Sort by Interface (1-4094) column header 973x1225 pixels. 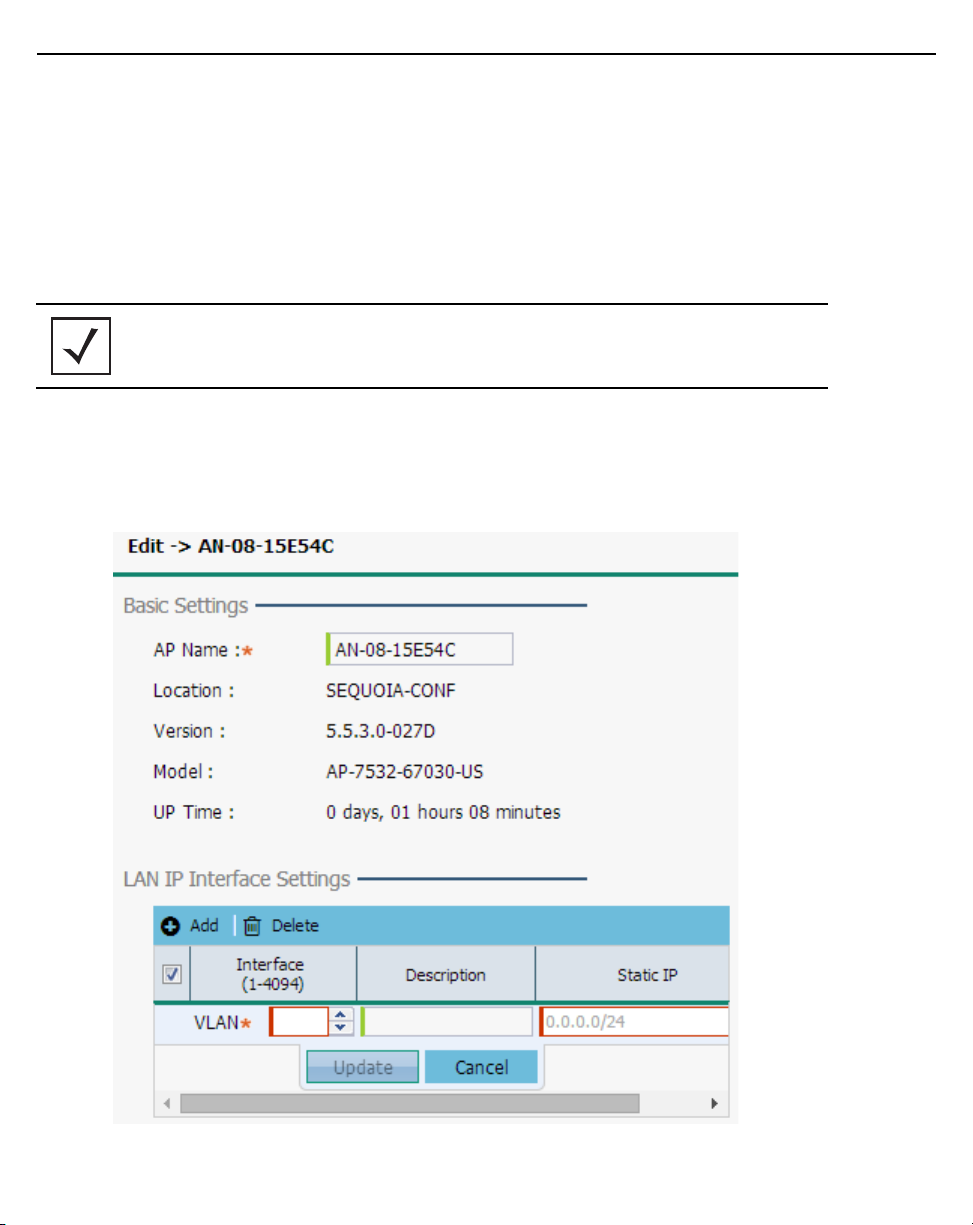[270, 974]
